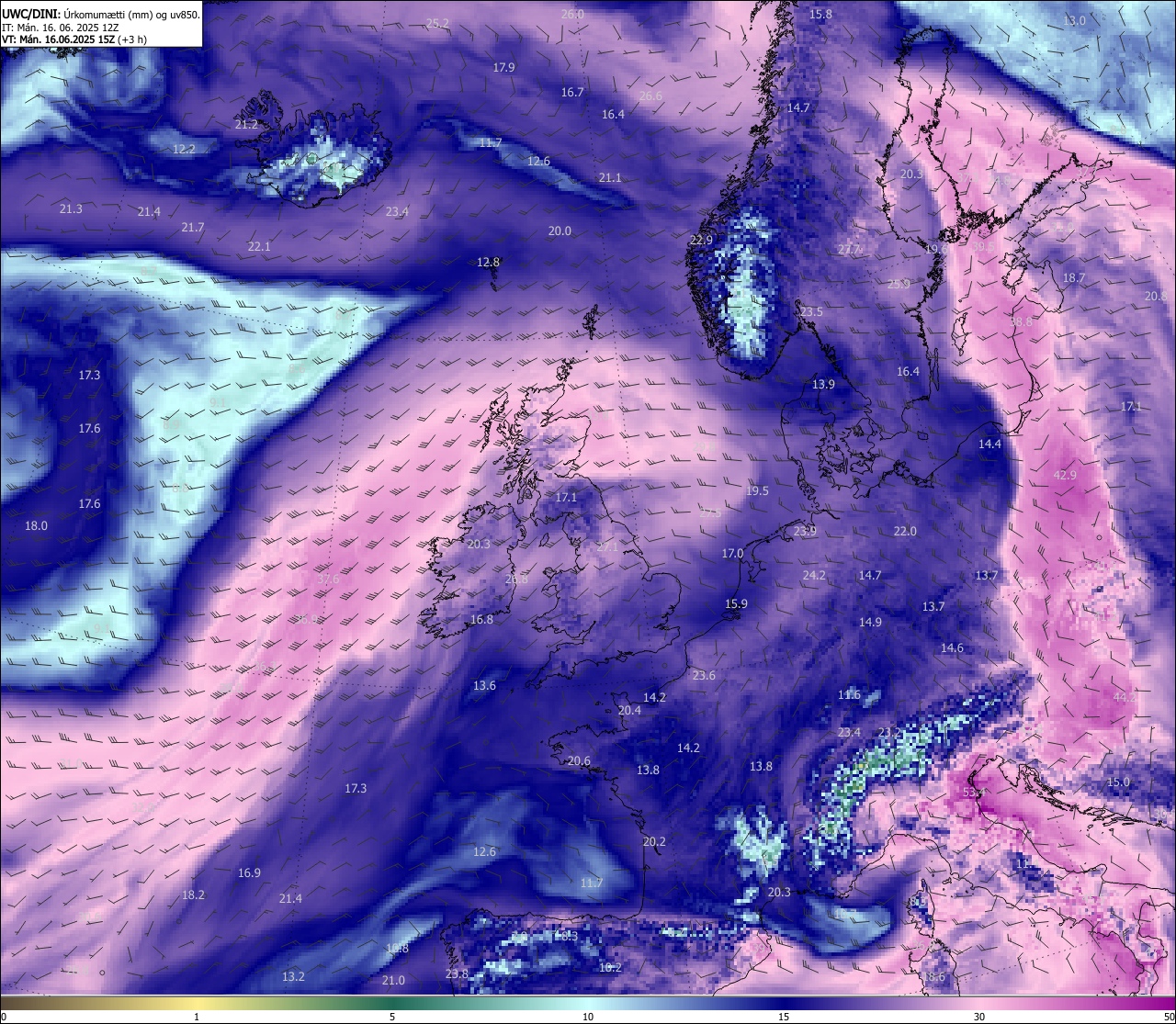The height and width of the screenshot is (1024, 1176).
Task: Select the 12.2 value west of Iceland
Action: [x=184, y=149]
